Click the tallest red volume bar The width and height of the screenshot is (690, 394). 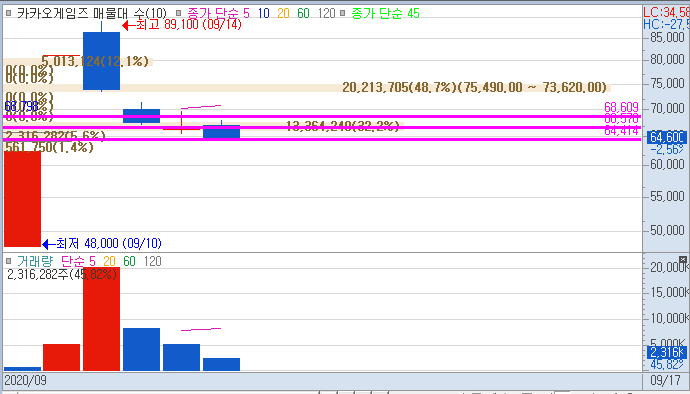[x=102, y=319]
